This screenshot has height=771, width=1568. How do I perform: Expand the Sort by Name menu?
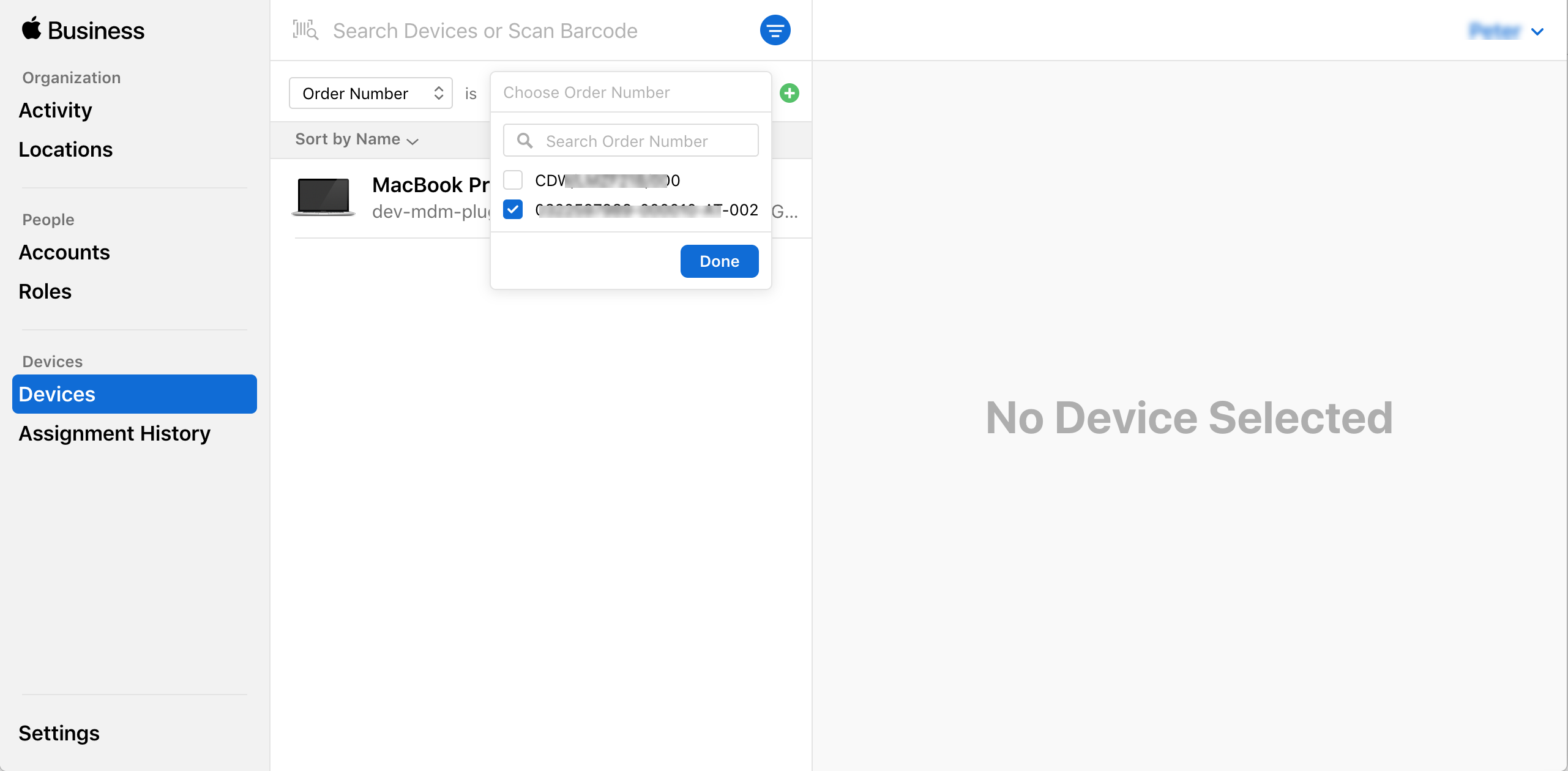pyautogui.click(x=357, y=140)
